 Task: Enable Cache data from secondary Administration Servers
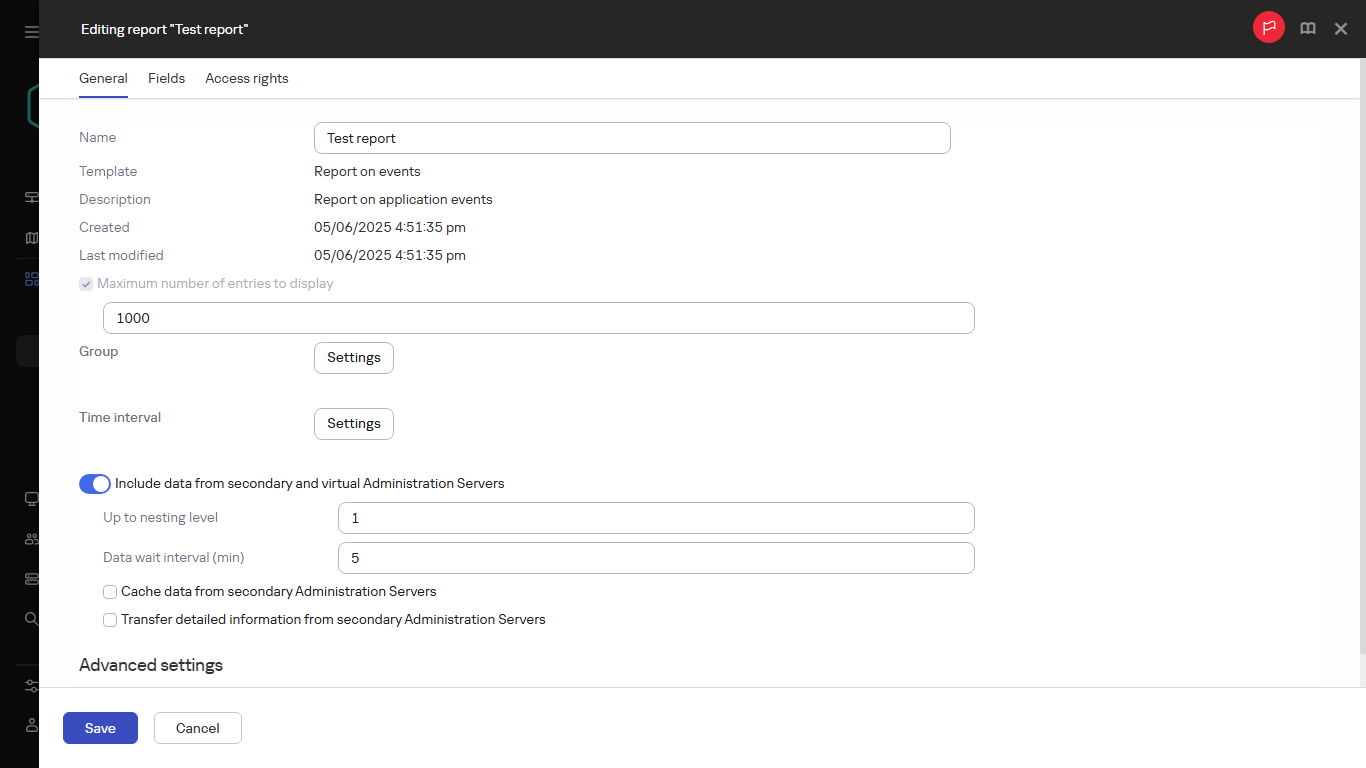[x=110, y=592]
